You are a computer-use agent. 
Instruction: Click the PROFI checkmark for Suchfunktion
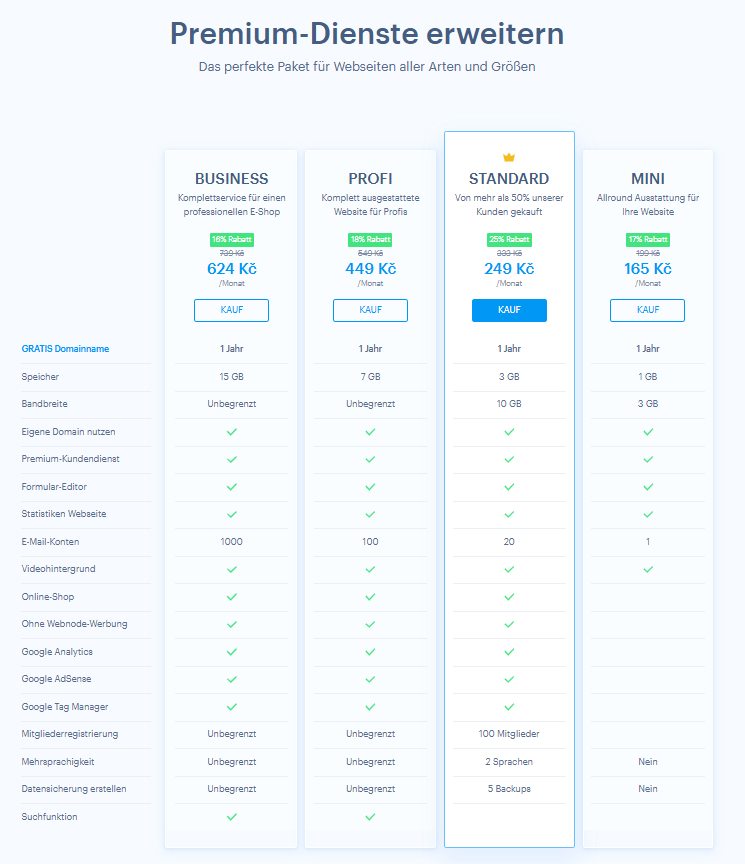[370, 817]
